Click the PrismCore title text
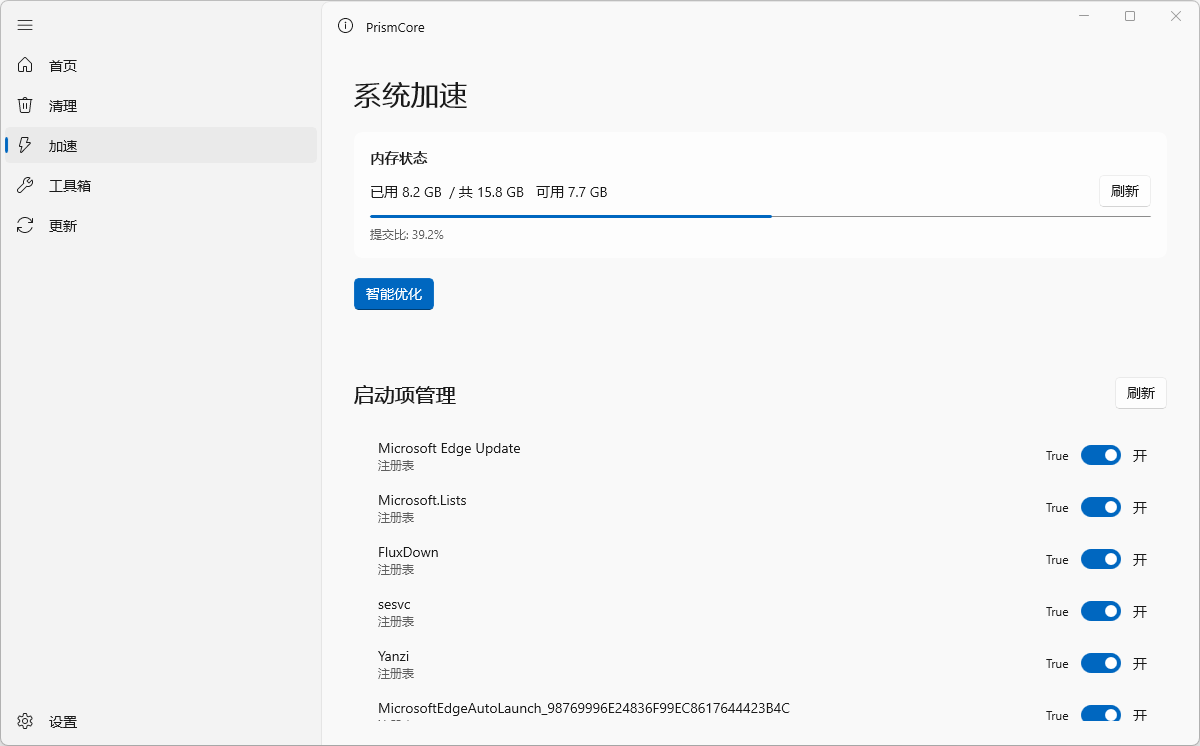Screen dimensions: 1200x746 (x=395, y=28)
